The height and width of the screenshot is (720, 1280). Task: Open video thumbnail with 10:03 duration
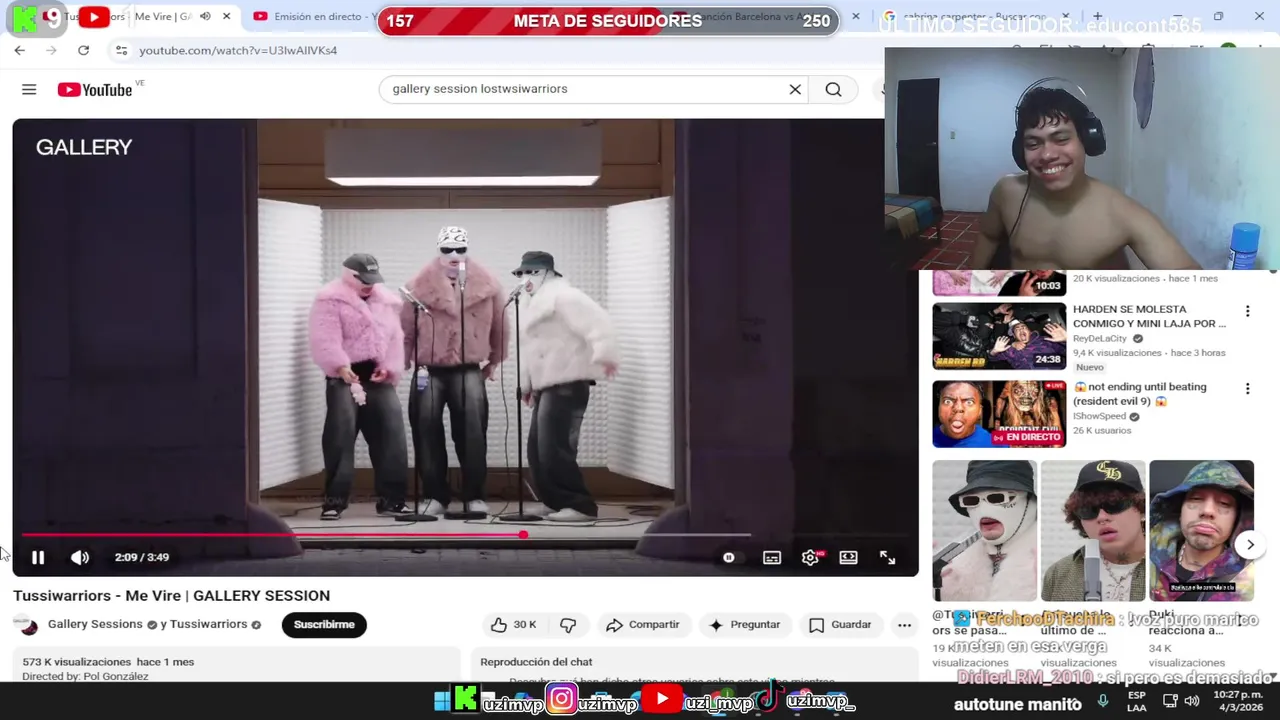pos(999,283)
